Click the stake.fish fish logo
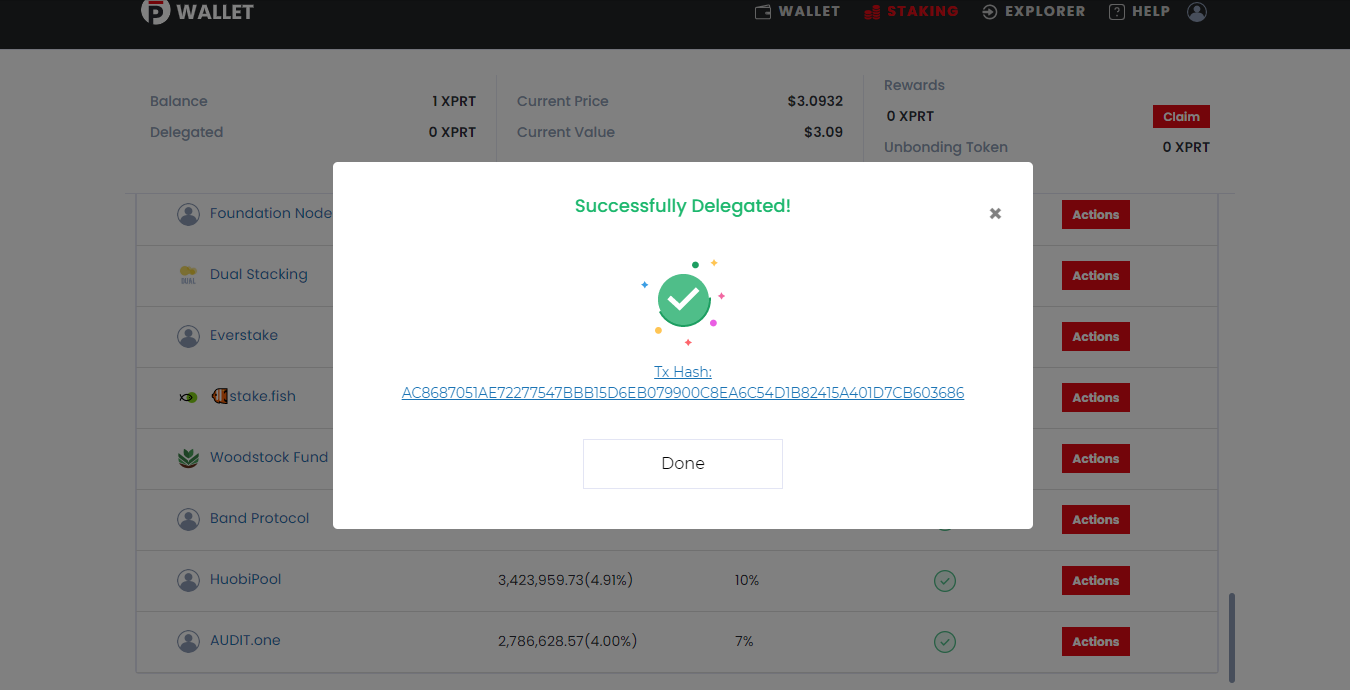The image size is (1350, 690). click(x=188, y=397)
